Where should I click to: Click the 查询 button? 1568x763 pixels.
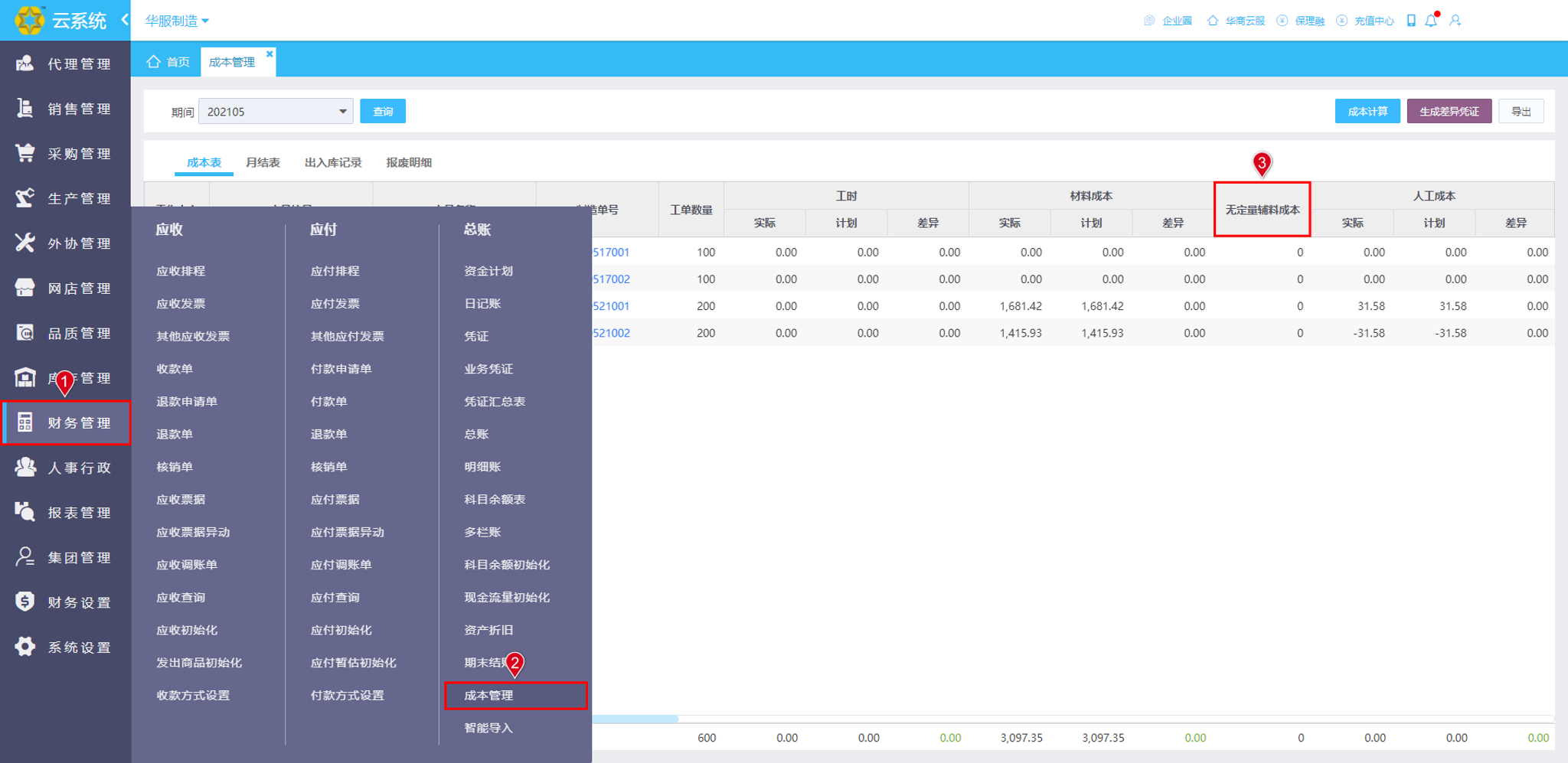coord(383,111)
